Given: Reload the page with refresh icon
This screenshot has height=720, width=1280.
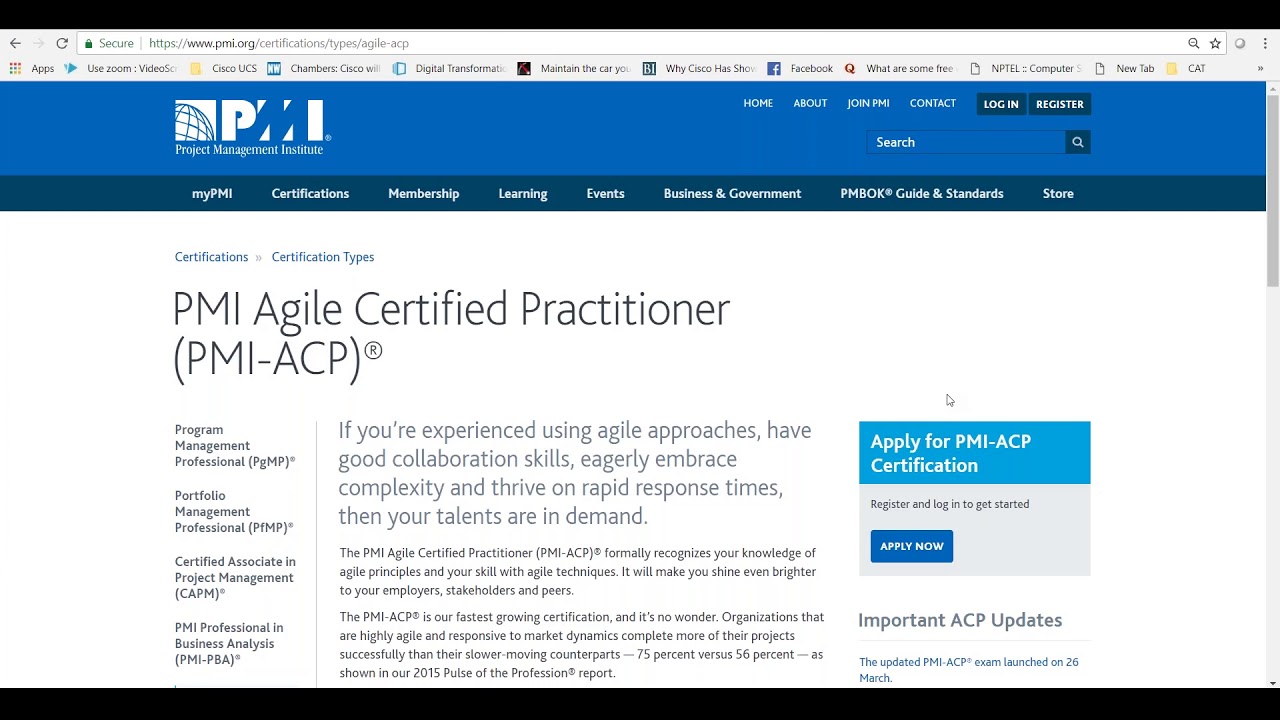Looking at the screenshot, I should point(62,43).
